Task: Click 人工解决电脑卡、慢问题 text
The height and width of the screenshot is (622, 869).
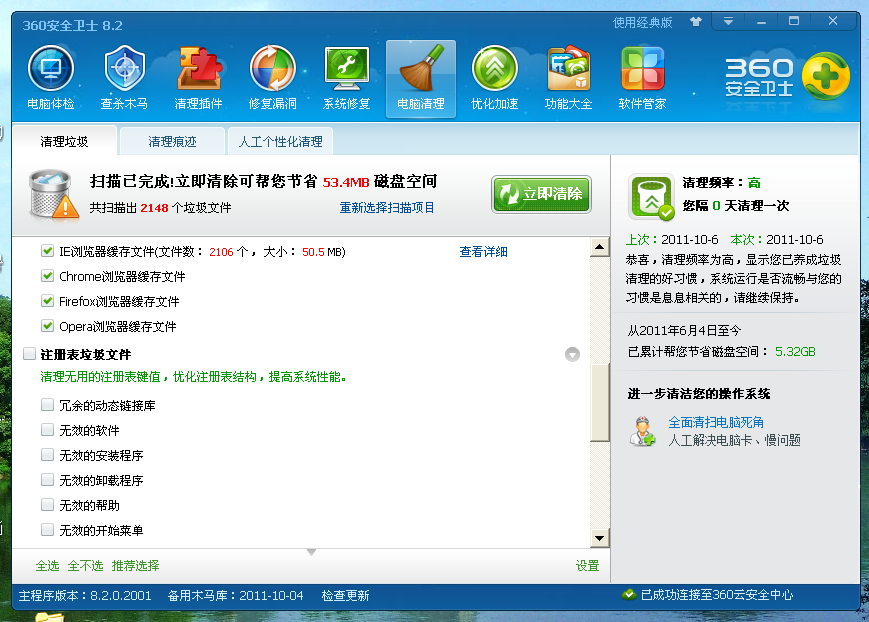Action: (734, 440)
